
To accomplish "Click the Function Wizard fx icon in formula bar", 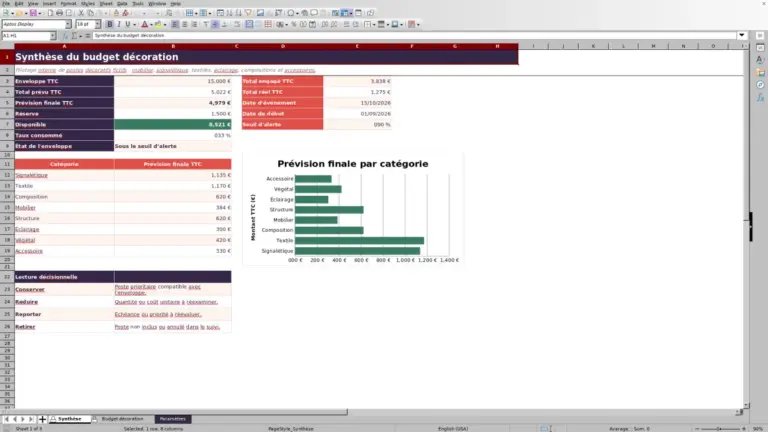I will [x=65, y=36].
